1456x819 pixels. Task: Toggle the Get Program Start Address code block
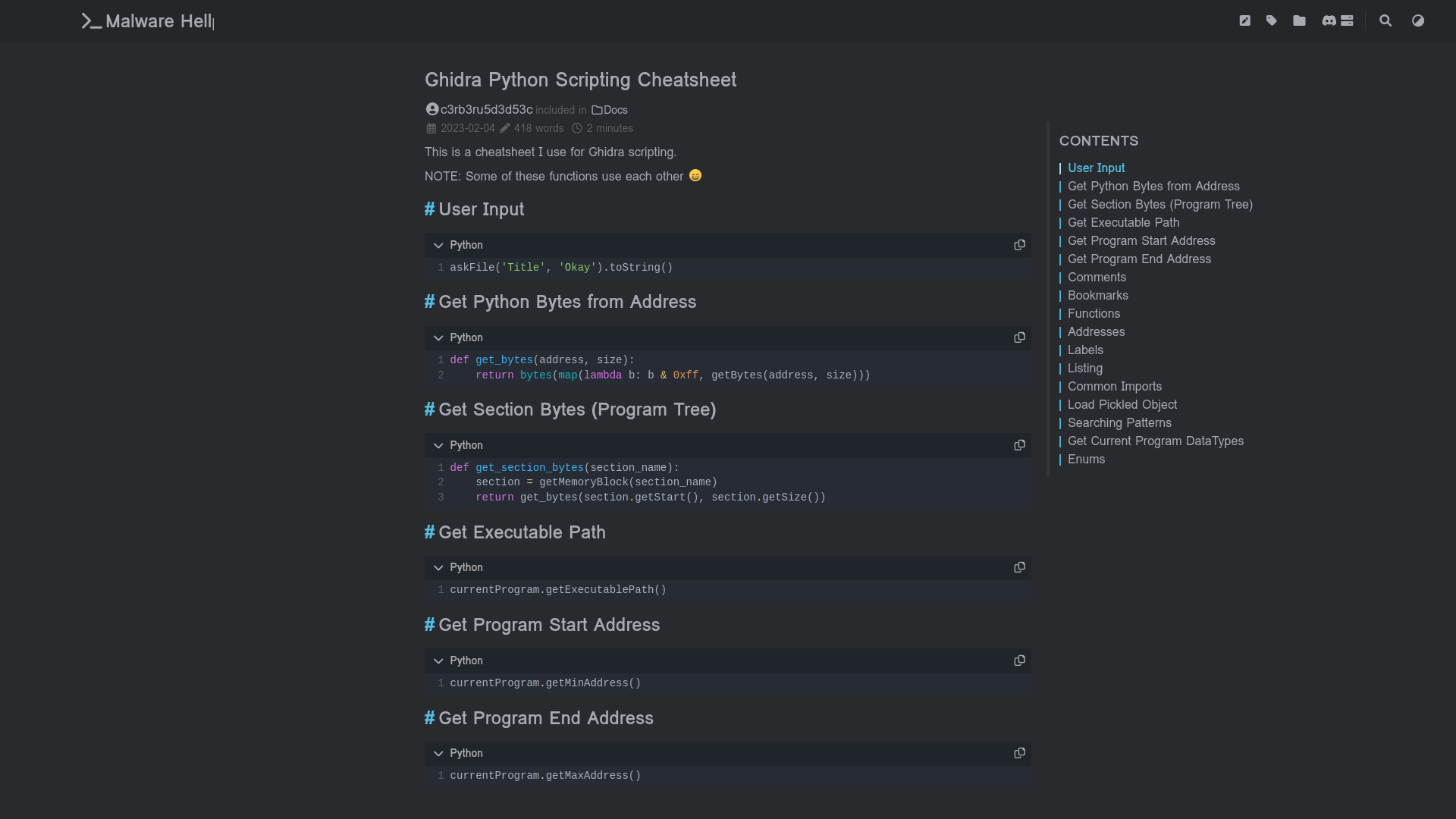coord(438,660)
